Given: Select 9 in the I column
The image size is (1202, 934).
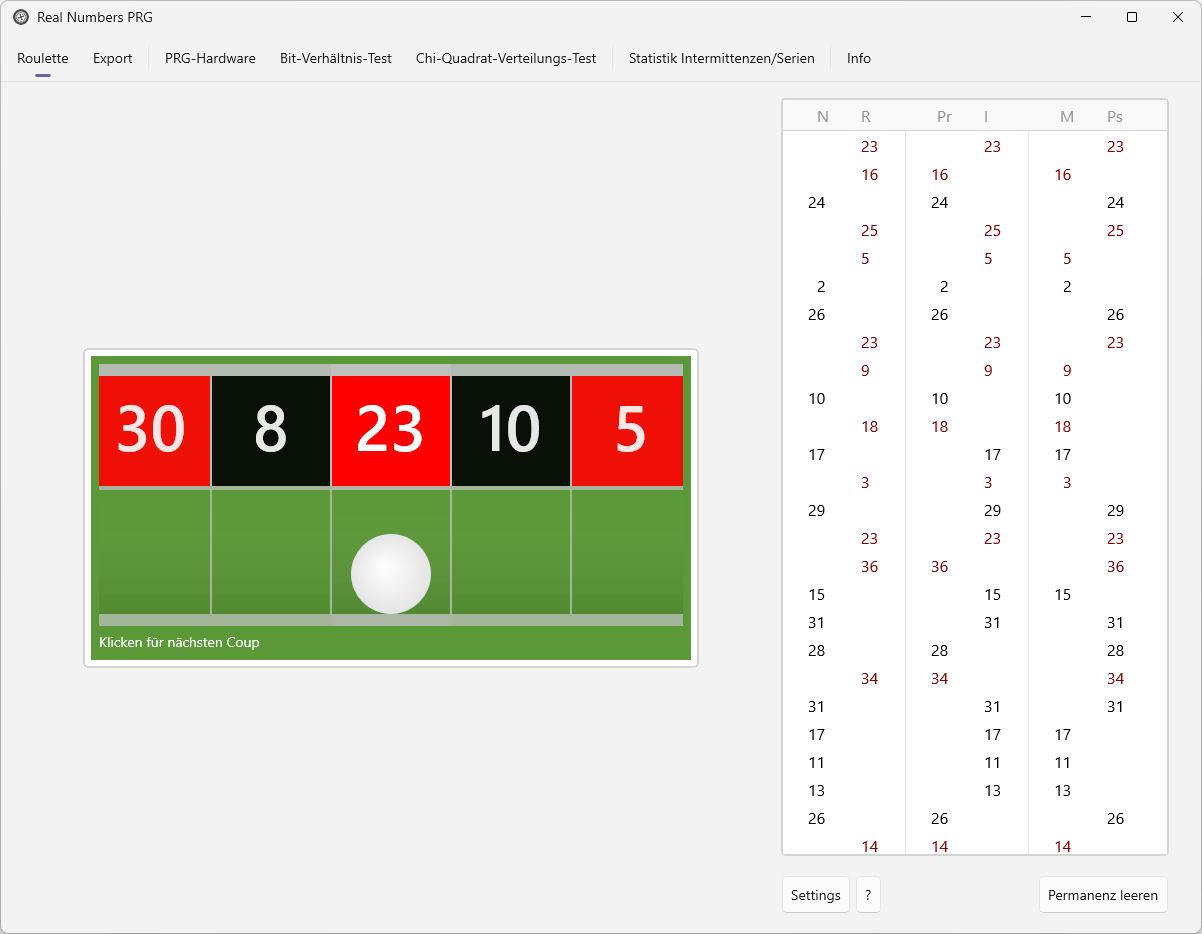Looking at the screenshot, I should click(988, 370).
